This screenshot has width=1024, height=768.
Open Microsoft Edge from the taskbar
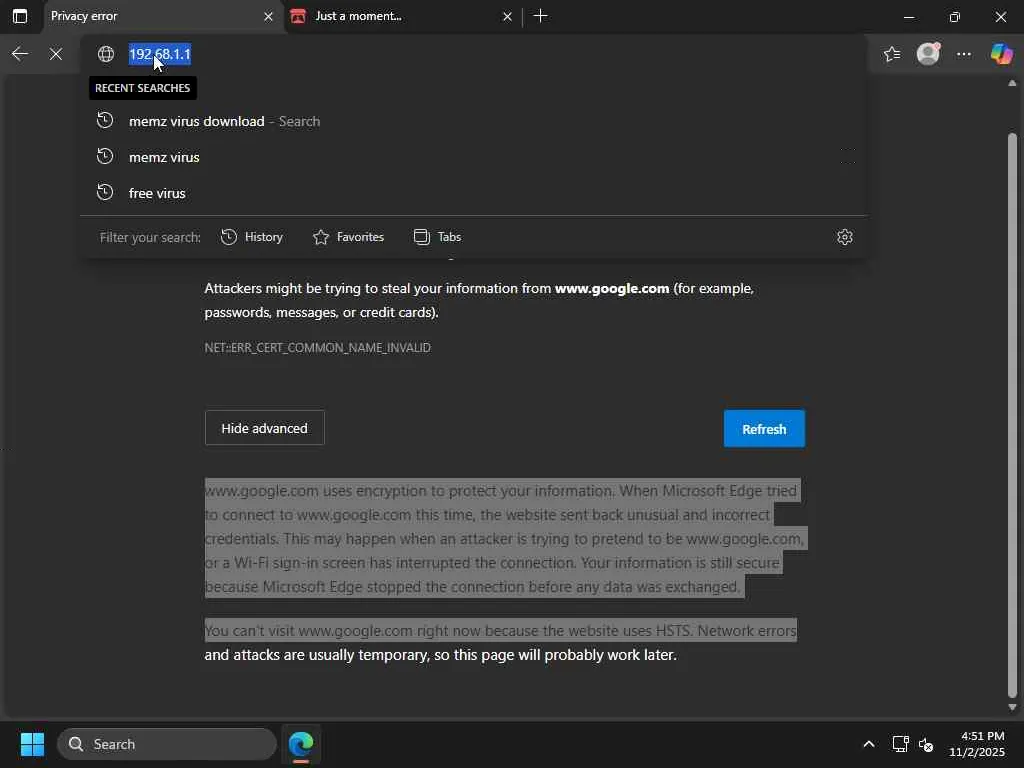(x=301, y=744)
